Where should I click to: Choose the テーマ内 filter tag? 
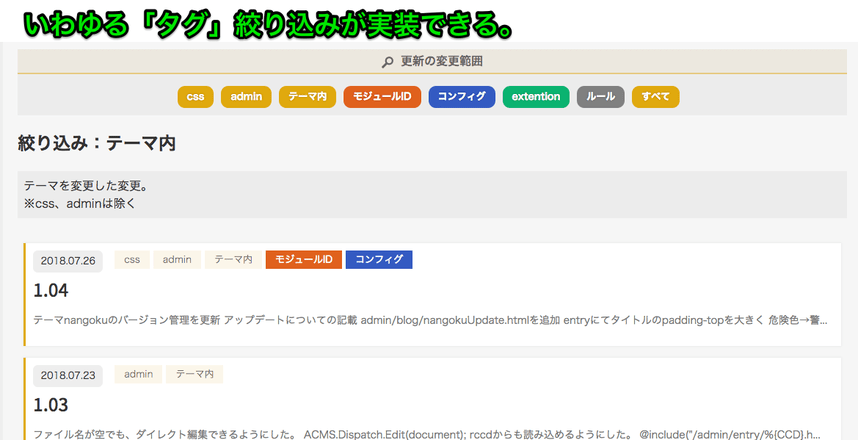click(x=307, y=97)
